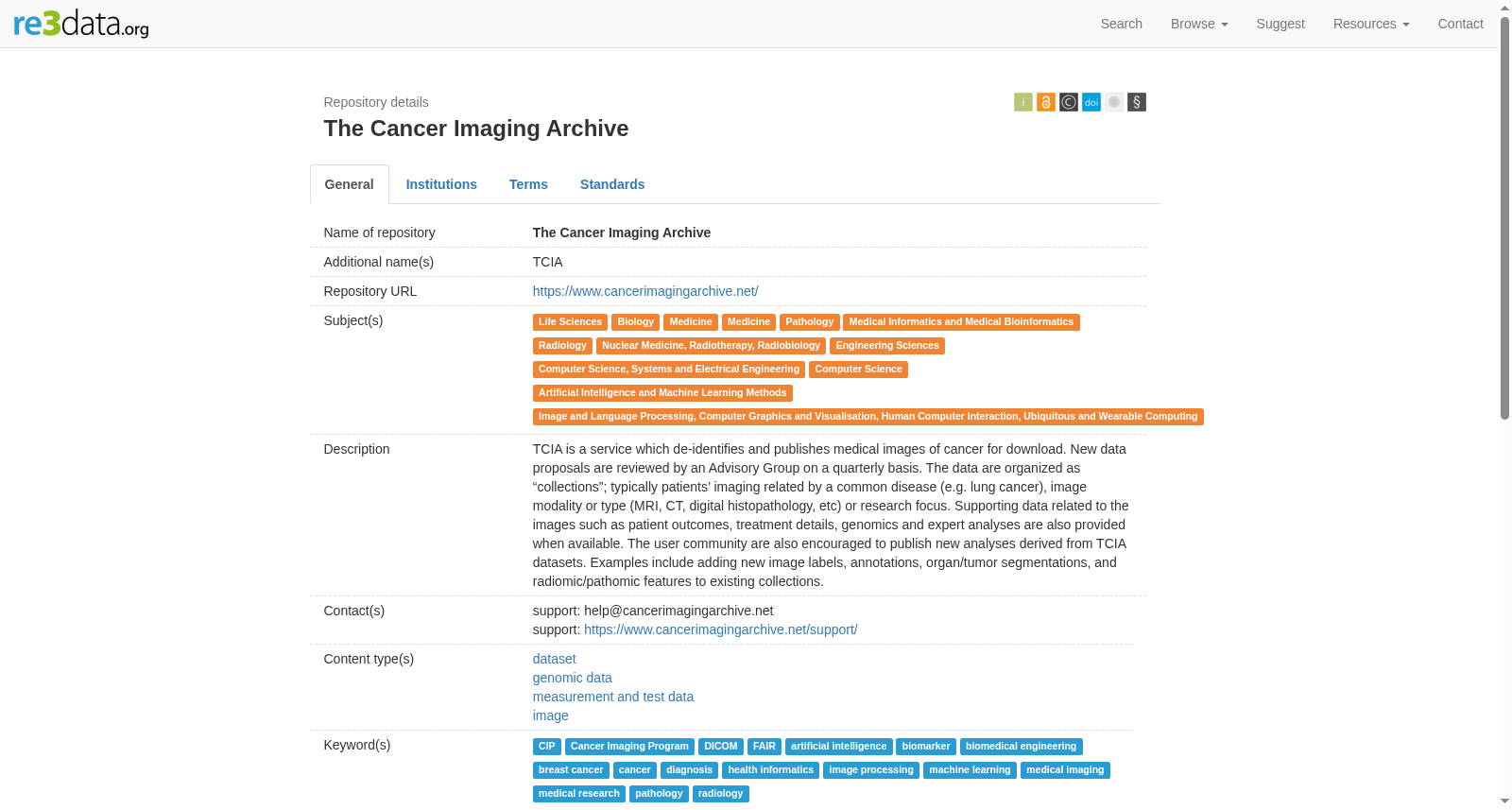1512x810 pixels.
Task: Click the dark copyright license badge icon
Action: (x=1068, y=102)
